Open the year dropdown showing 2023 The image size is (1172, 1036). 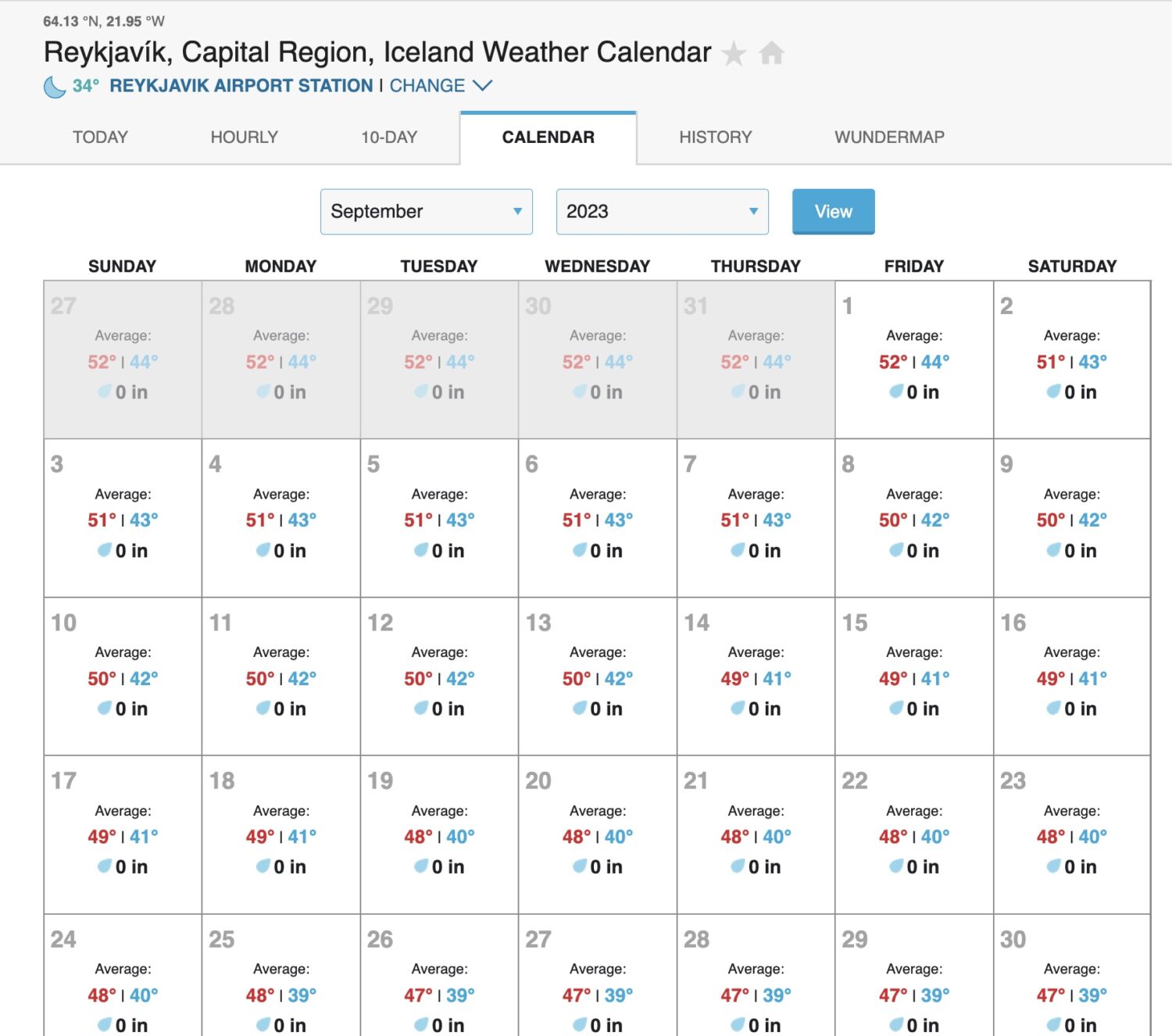[x=661, y=211]
